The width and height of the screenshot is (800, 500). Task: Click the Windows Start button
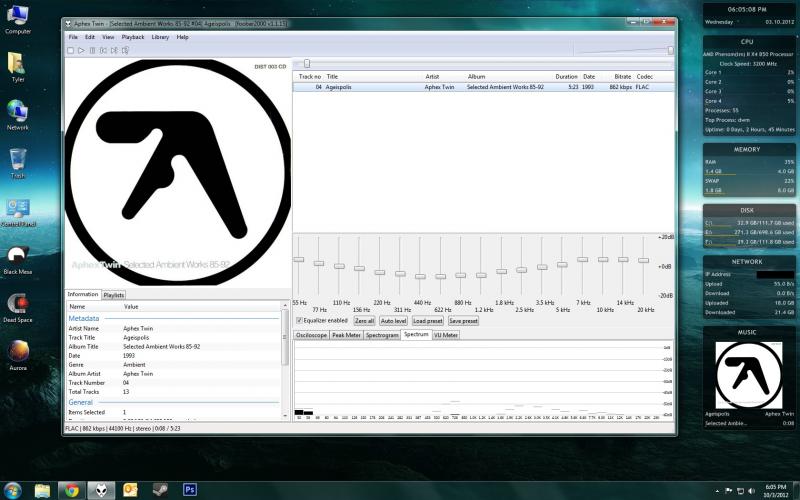[x=12, y=490]
